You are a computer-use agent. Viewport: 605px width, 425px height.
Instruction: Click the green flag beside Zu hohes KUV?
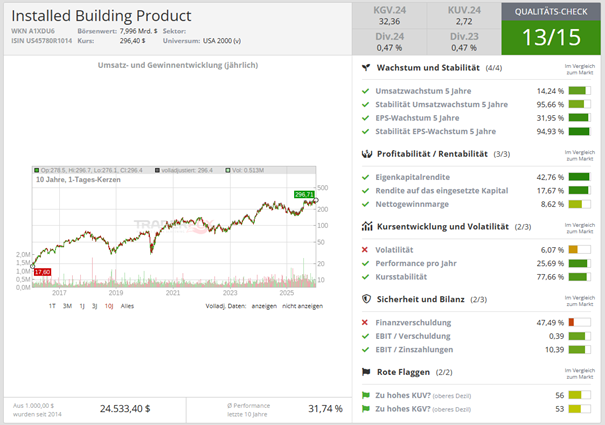pos(368,394)
